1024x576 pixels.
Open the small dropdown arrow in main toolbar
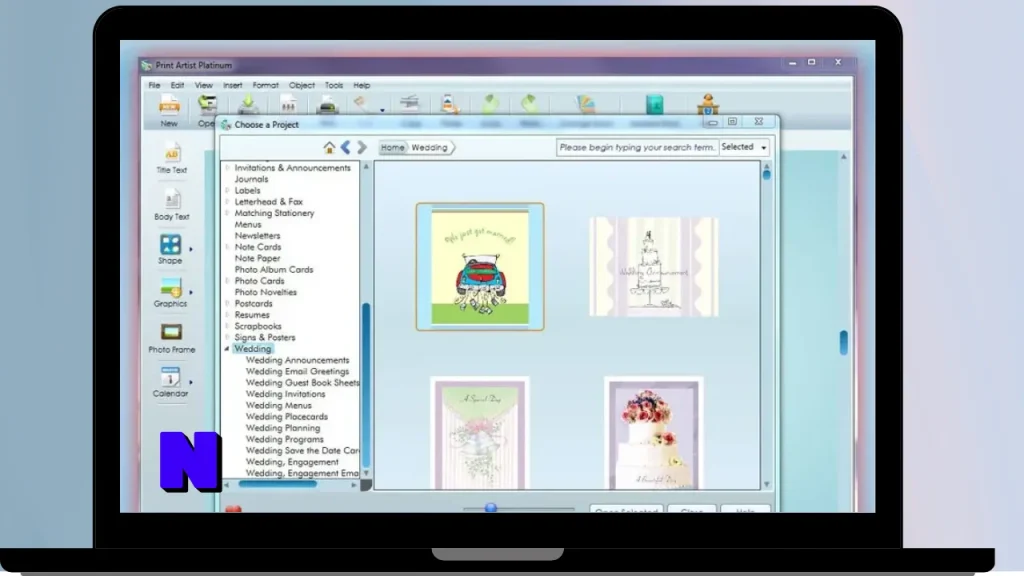[x=382, y=110]
